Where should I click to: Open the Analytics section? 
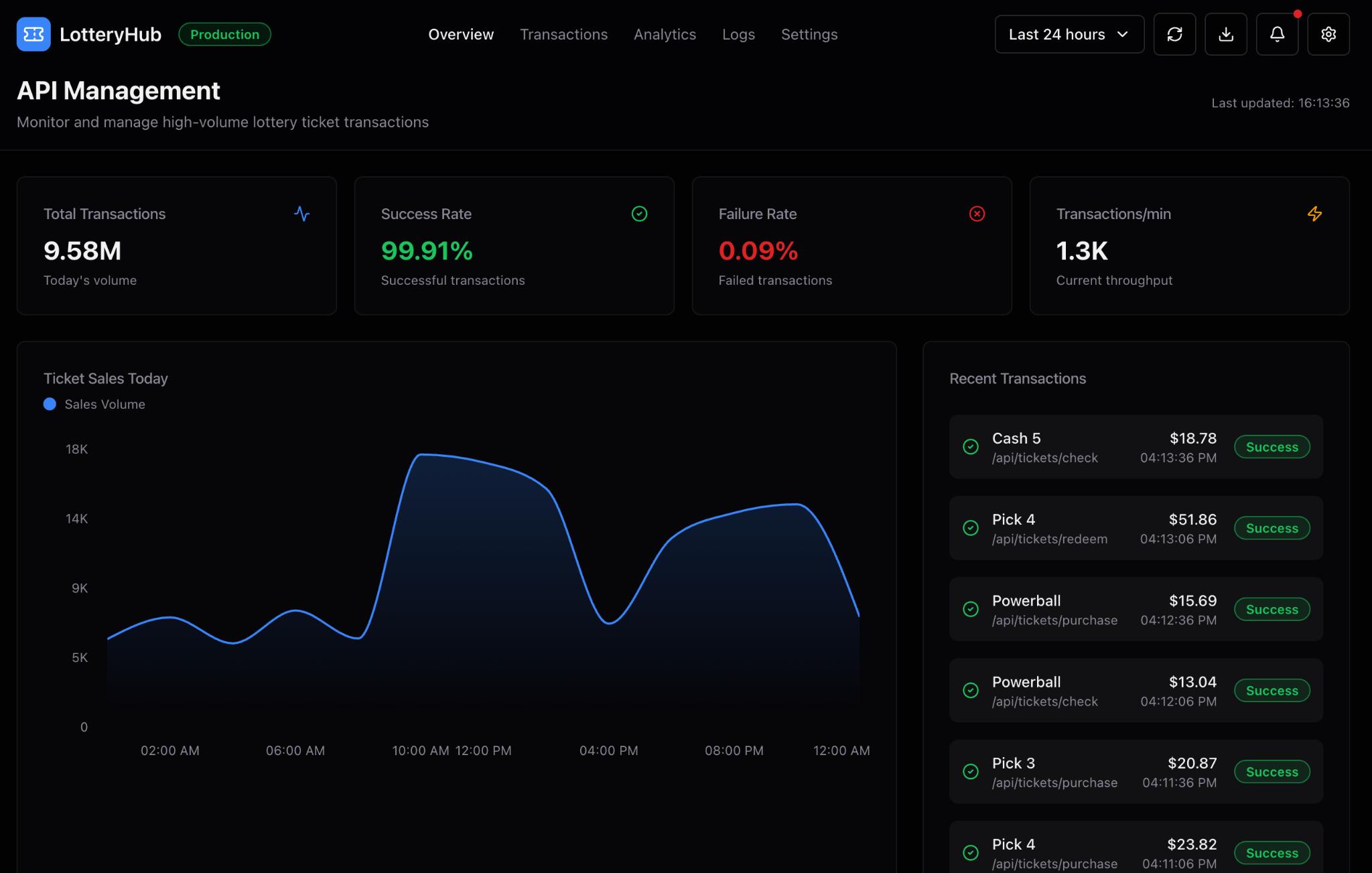665,34
